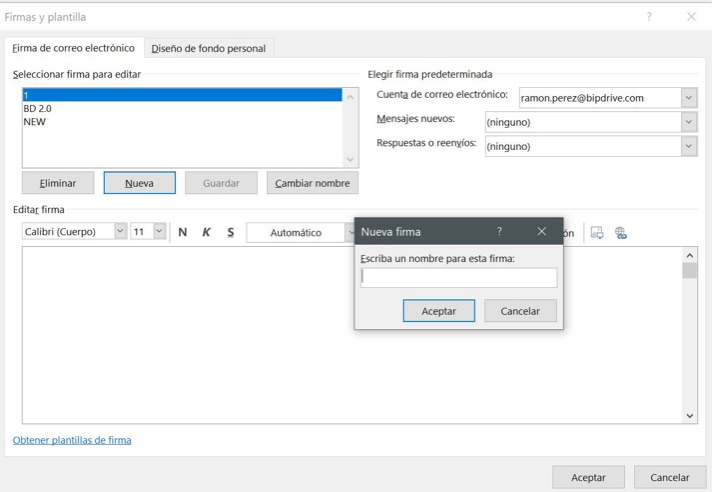Image resolution: width=712 pixels, height=492 pixels.
Task: Click the signature name input field
Action: (459, 277)
